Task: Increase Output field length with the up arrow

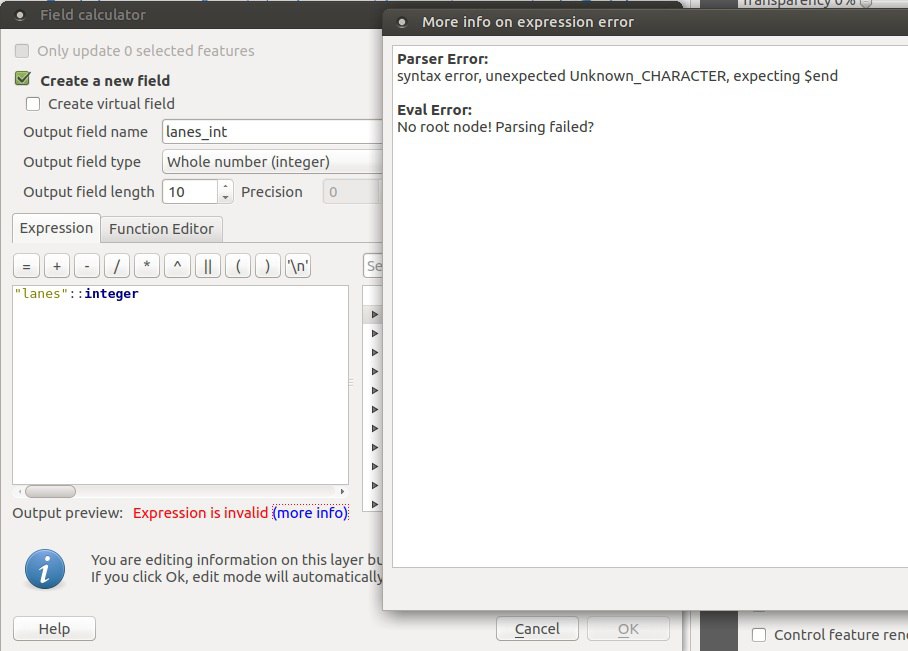Action: [x=226, y=186]
